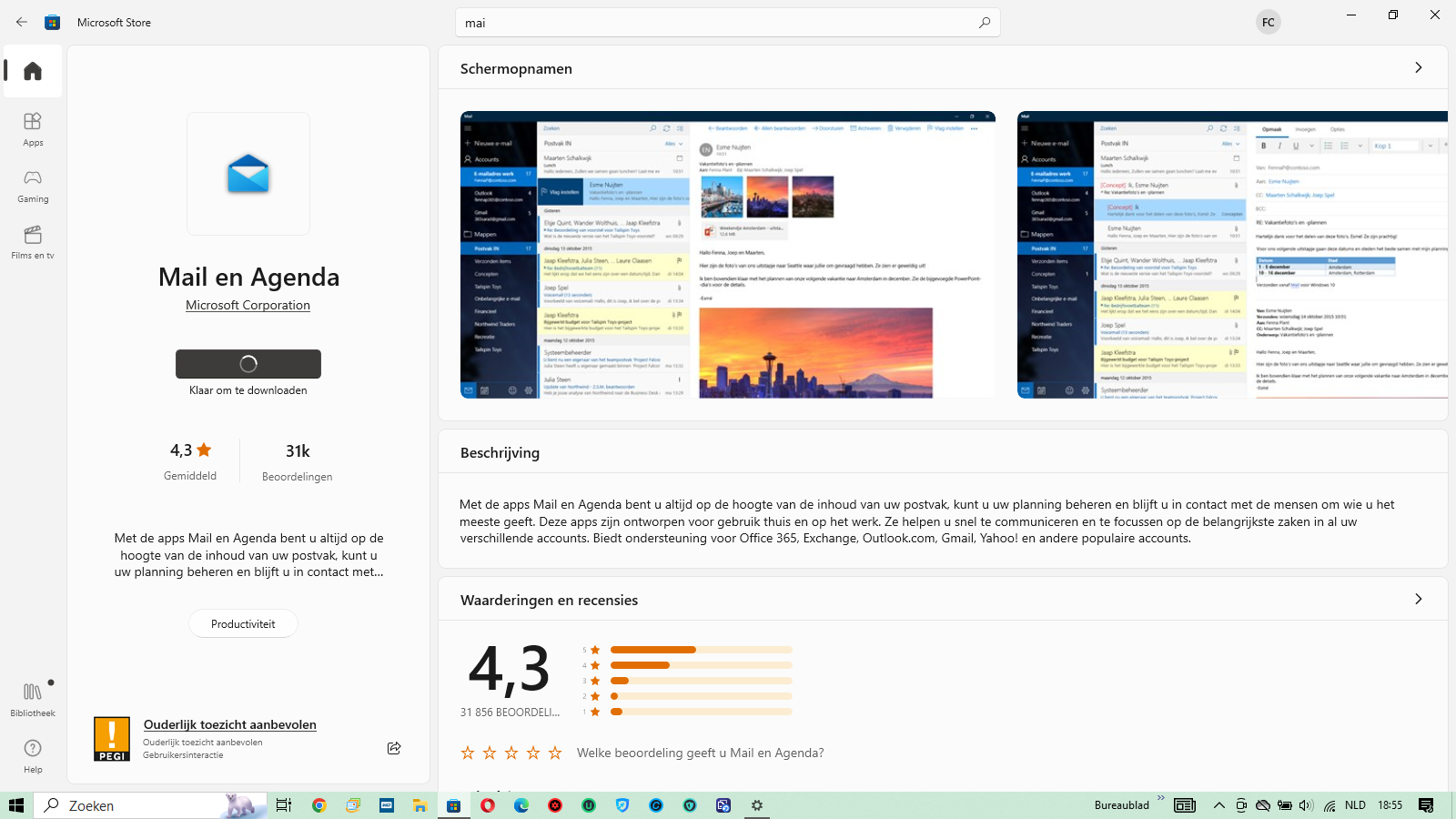The height and width of the screenshot is (819, 1456).
Task: Expand the Schermopnamen section with the chevron
Action: [1418, 67]
